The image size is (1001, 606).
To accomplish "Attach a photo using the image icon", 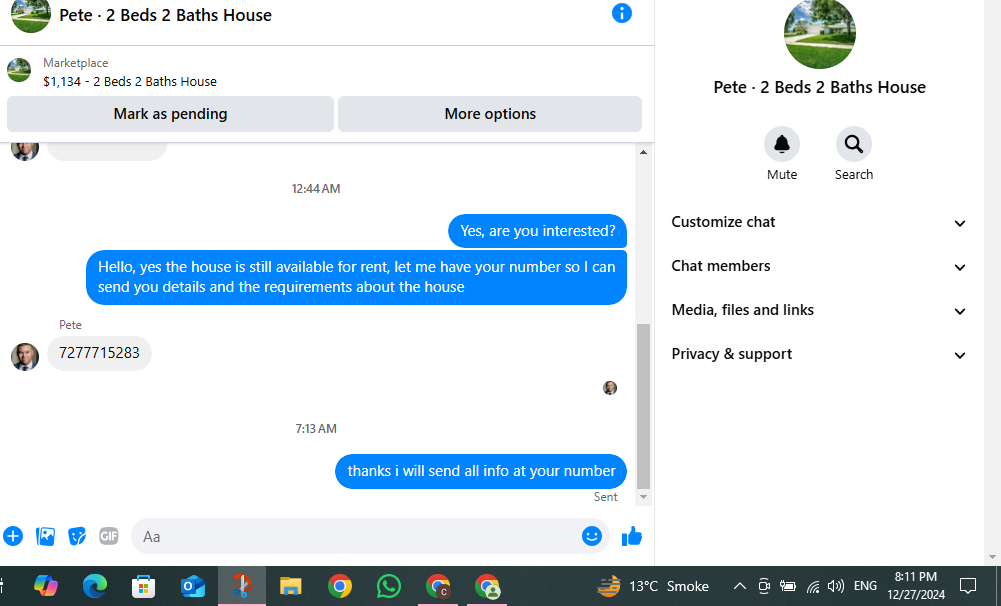I will (45, 536).
